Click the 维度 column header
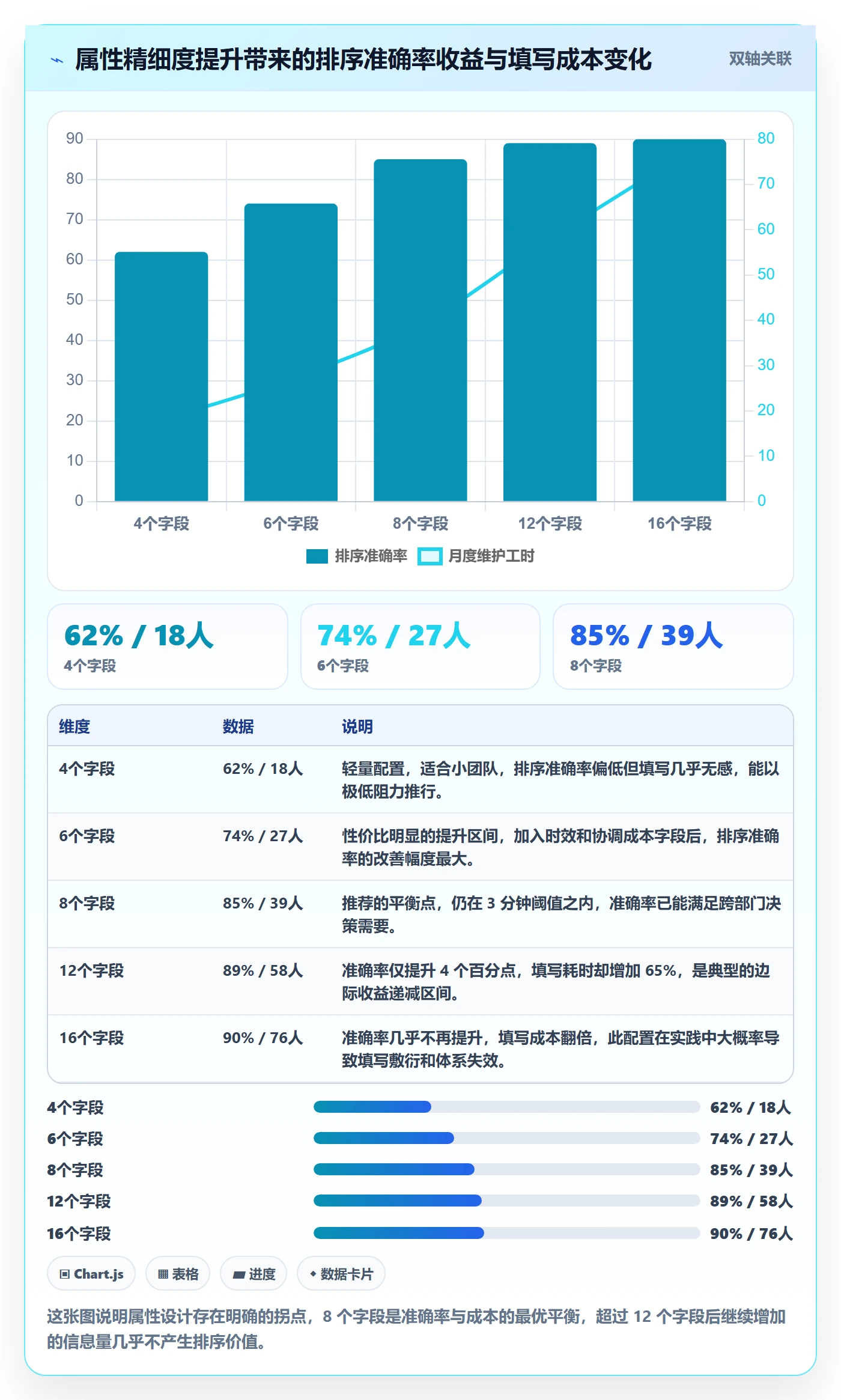Viewport: 841px width, 1400px height. pyautogui.click(x=74, y=726)
